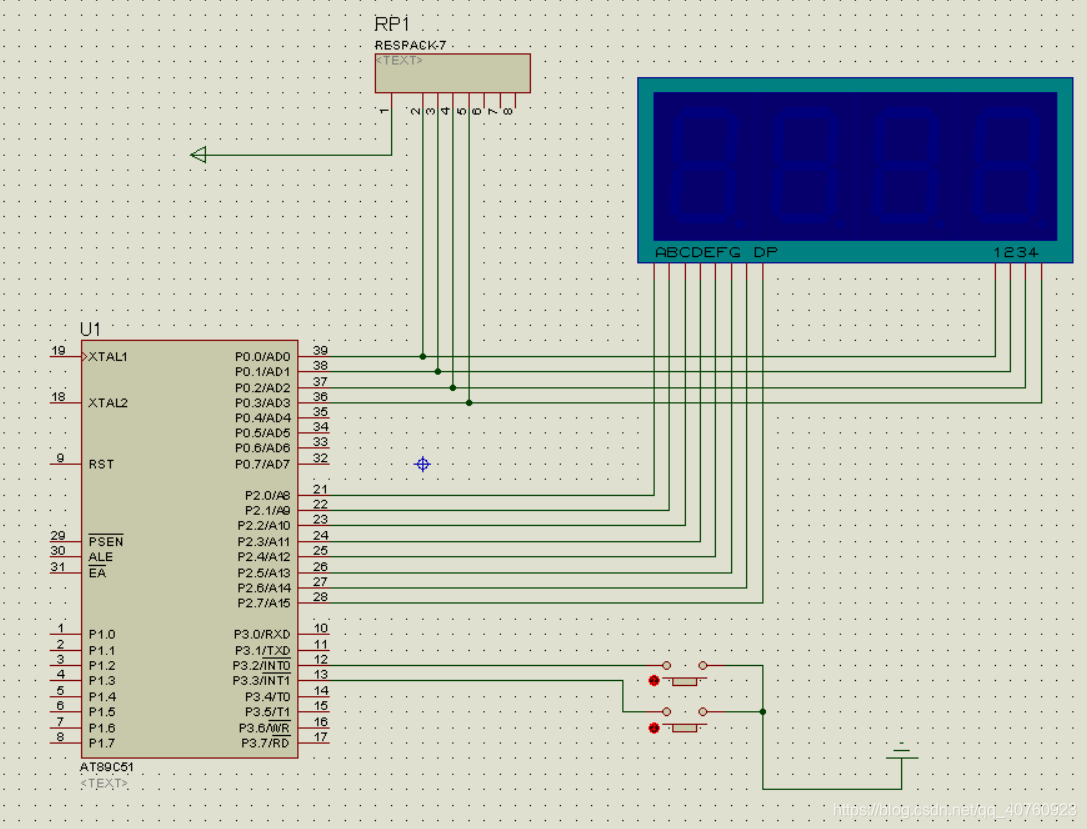Click the P3.3/INT1 pin name
The width and height of the screenshot is (1087, 829).
[261, 681]
